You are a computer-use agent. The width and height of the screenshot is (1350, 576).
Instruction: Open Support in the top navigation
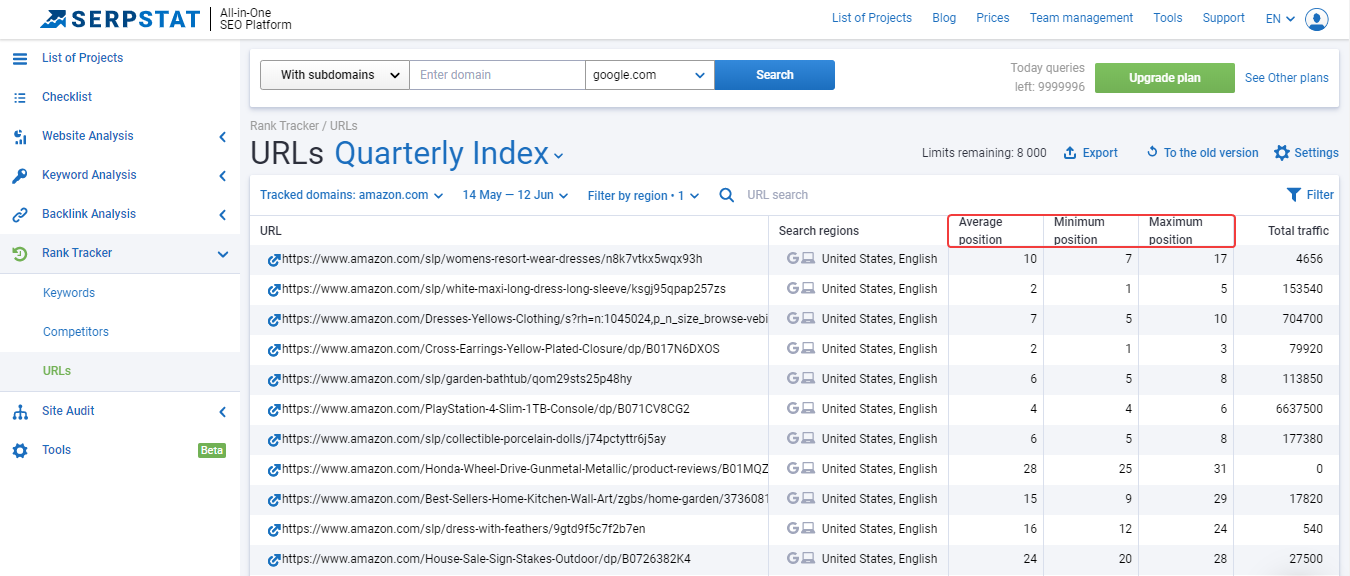pyautogui.click(x=1224, y=18)
